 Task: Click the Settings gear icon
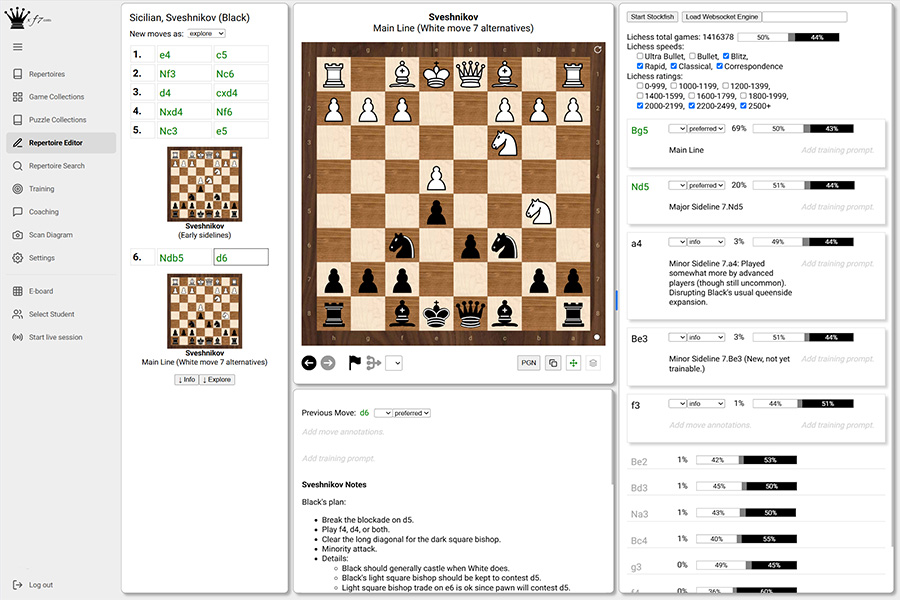18,258
